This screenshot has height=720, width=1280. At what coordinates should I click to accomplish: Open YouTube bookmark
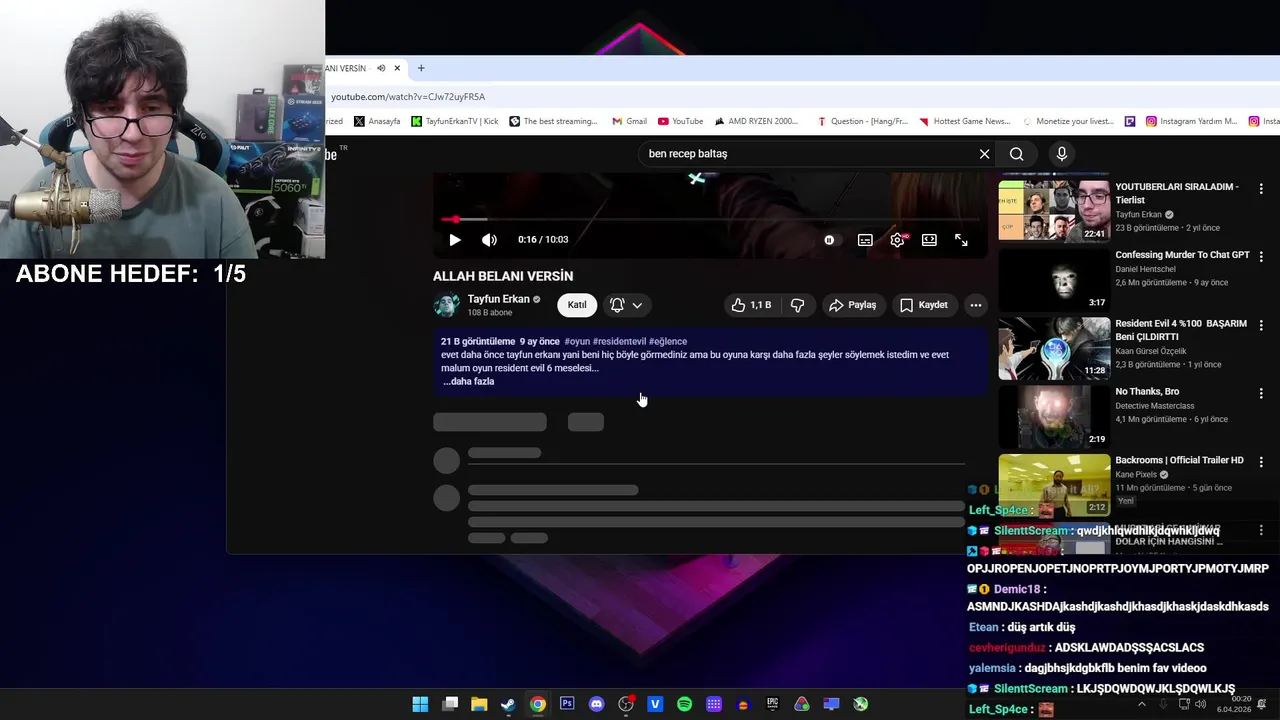pos(680,121)
